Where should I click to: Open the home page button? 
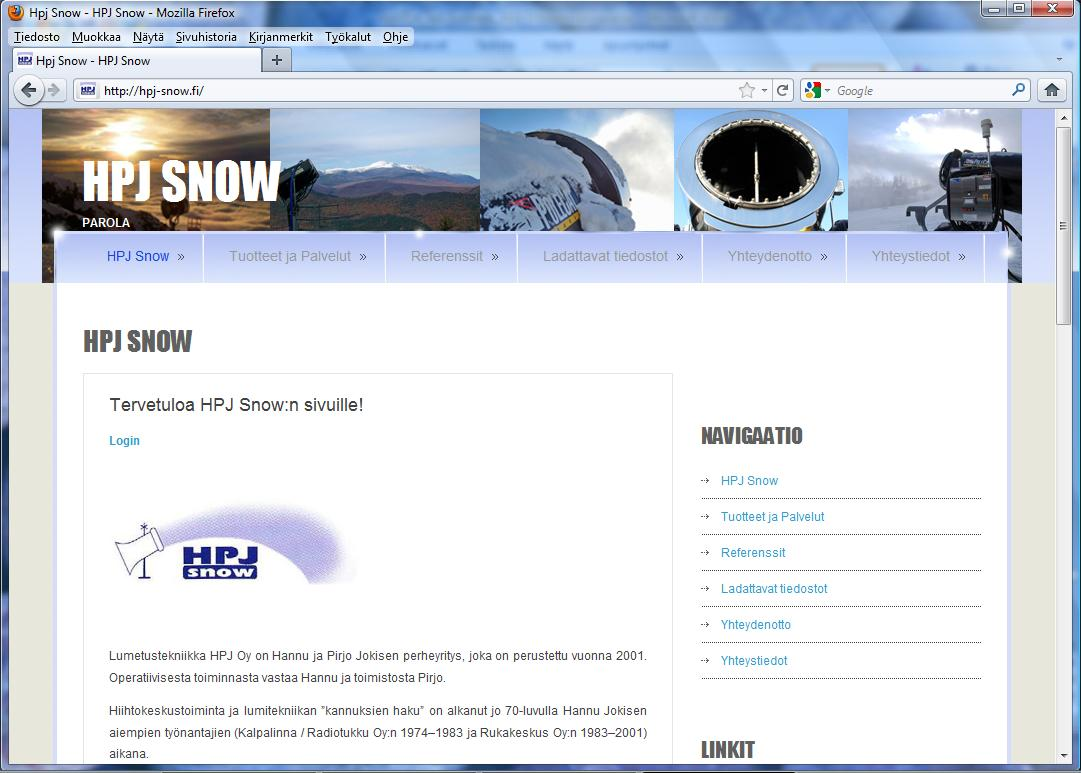1051,90
